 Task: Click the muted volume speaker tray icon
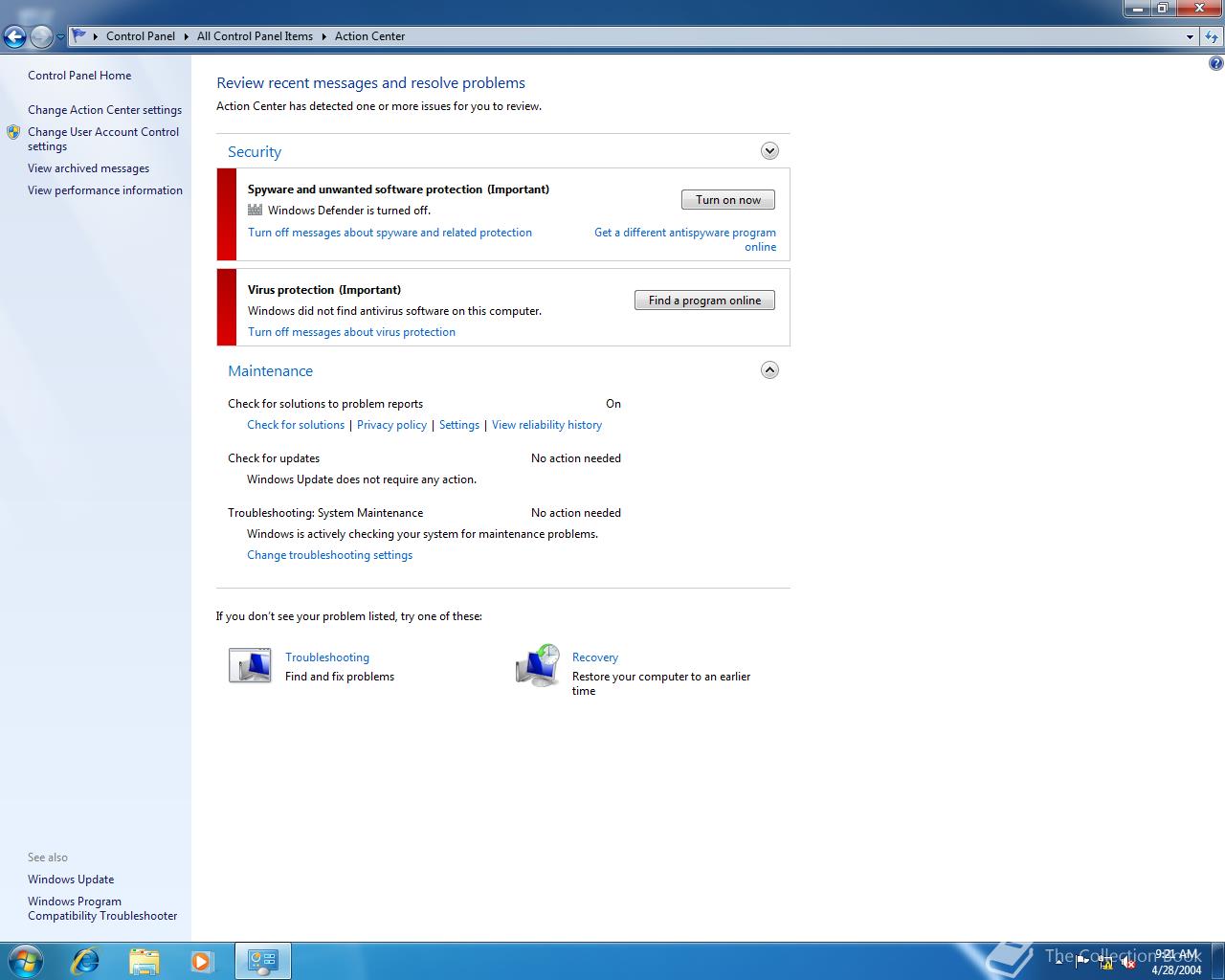pos(1128,963)
